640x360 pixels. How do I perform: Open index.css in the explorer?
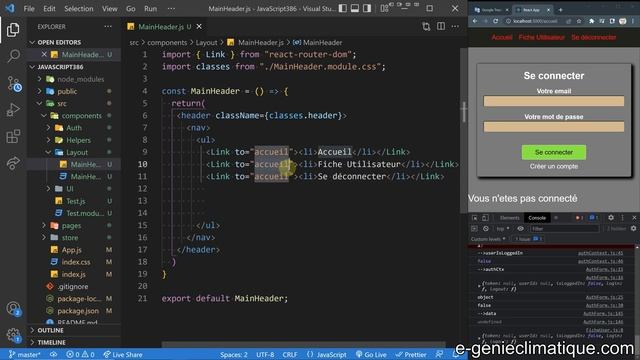[x=76, y=262]
